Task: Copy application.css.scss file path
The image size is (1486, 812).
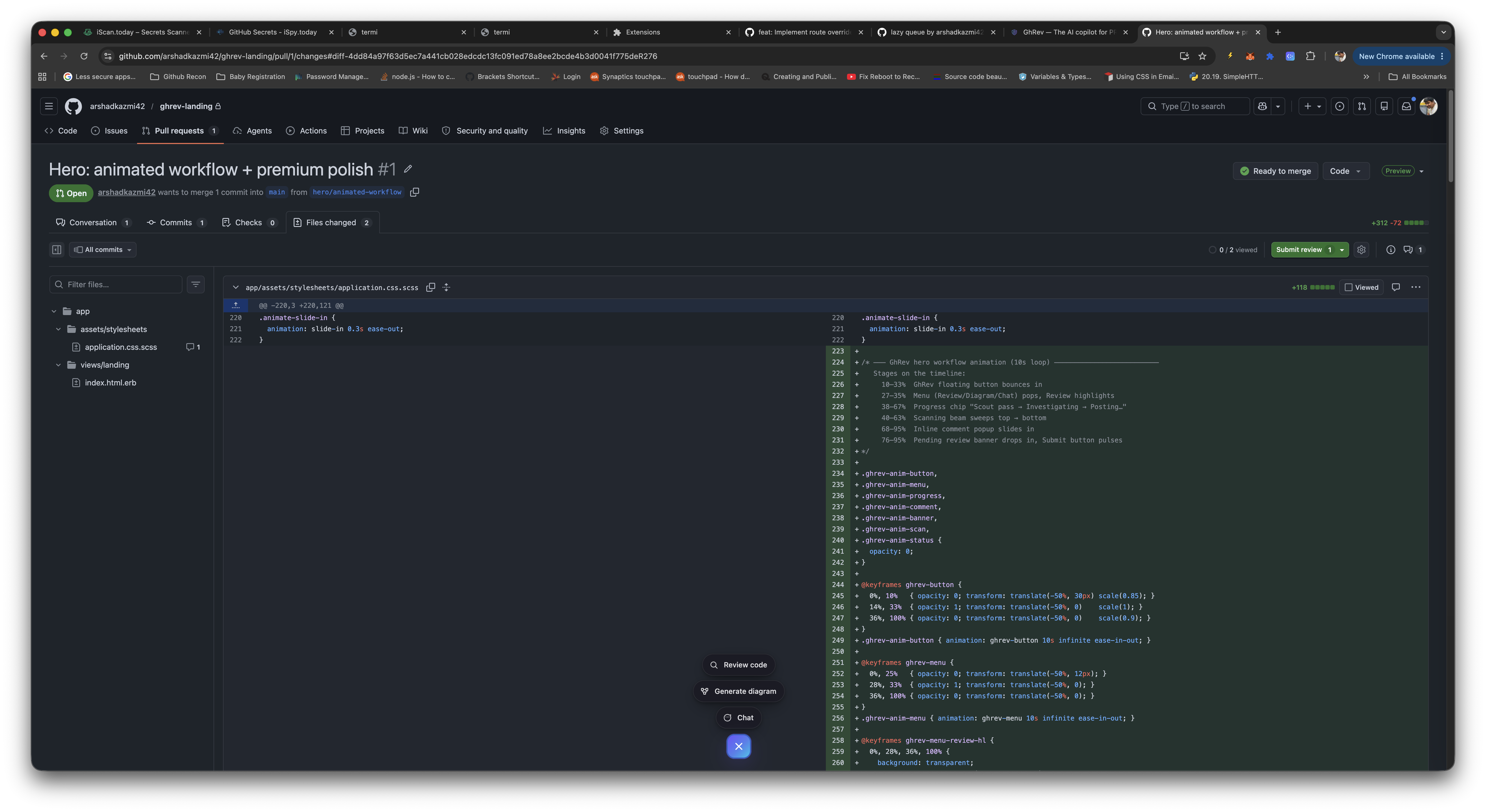Action: pyautogui.click(x=430, y=287)
